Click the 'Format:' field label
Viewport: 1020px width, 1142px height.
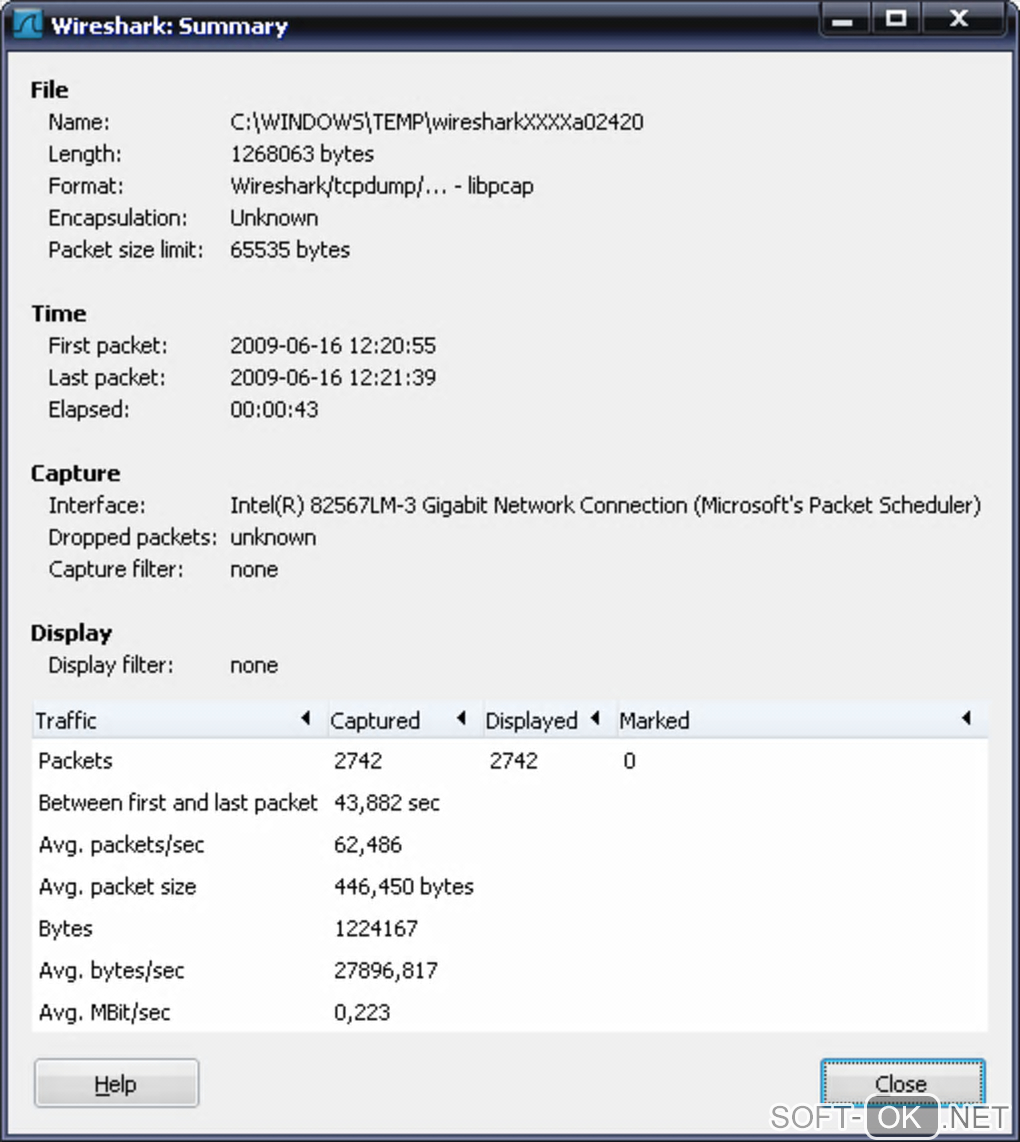86,186
